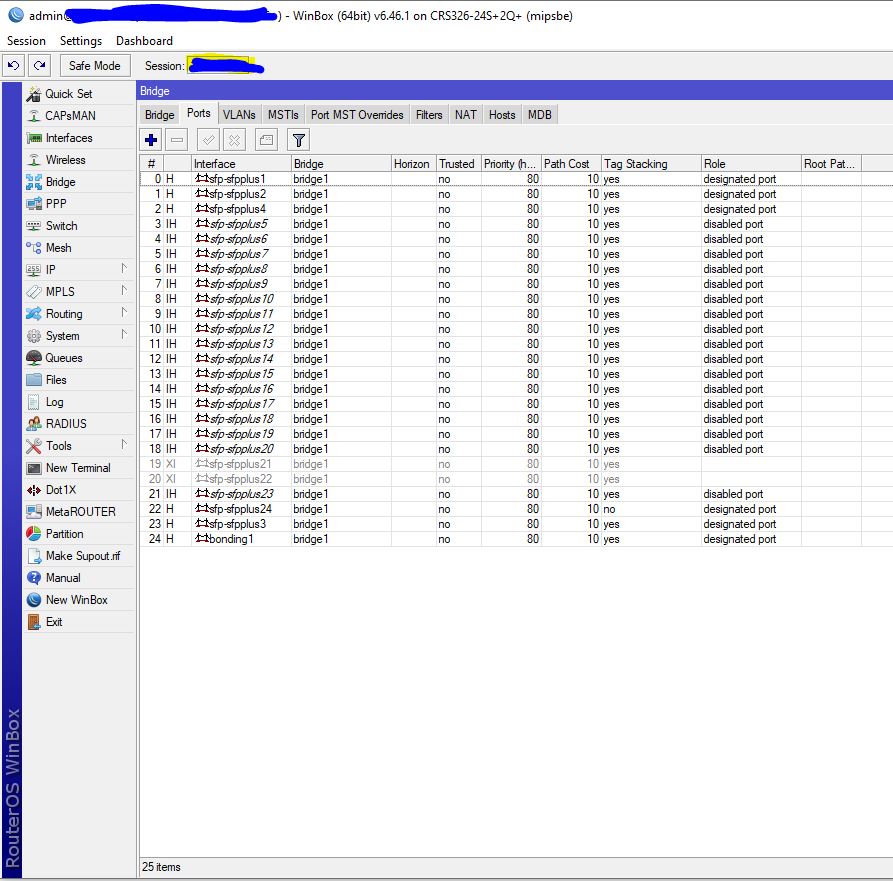Sort by the Root Pat... column header
This screenshot has height=881, width=893.
(x=831, y=164)
